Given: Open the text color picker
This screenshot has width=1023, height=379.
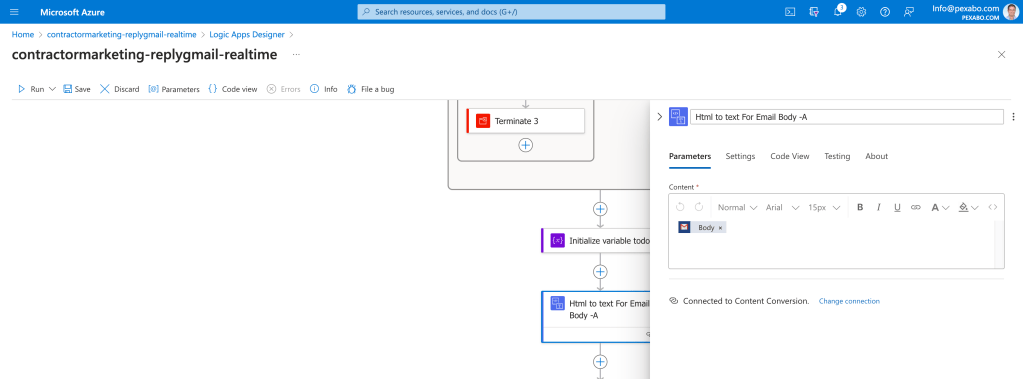Looking at the screenshot, I should point(939,207).
